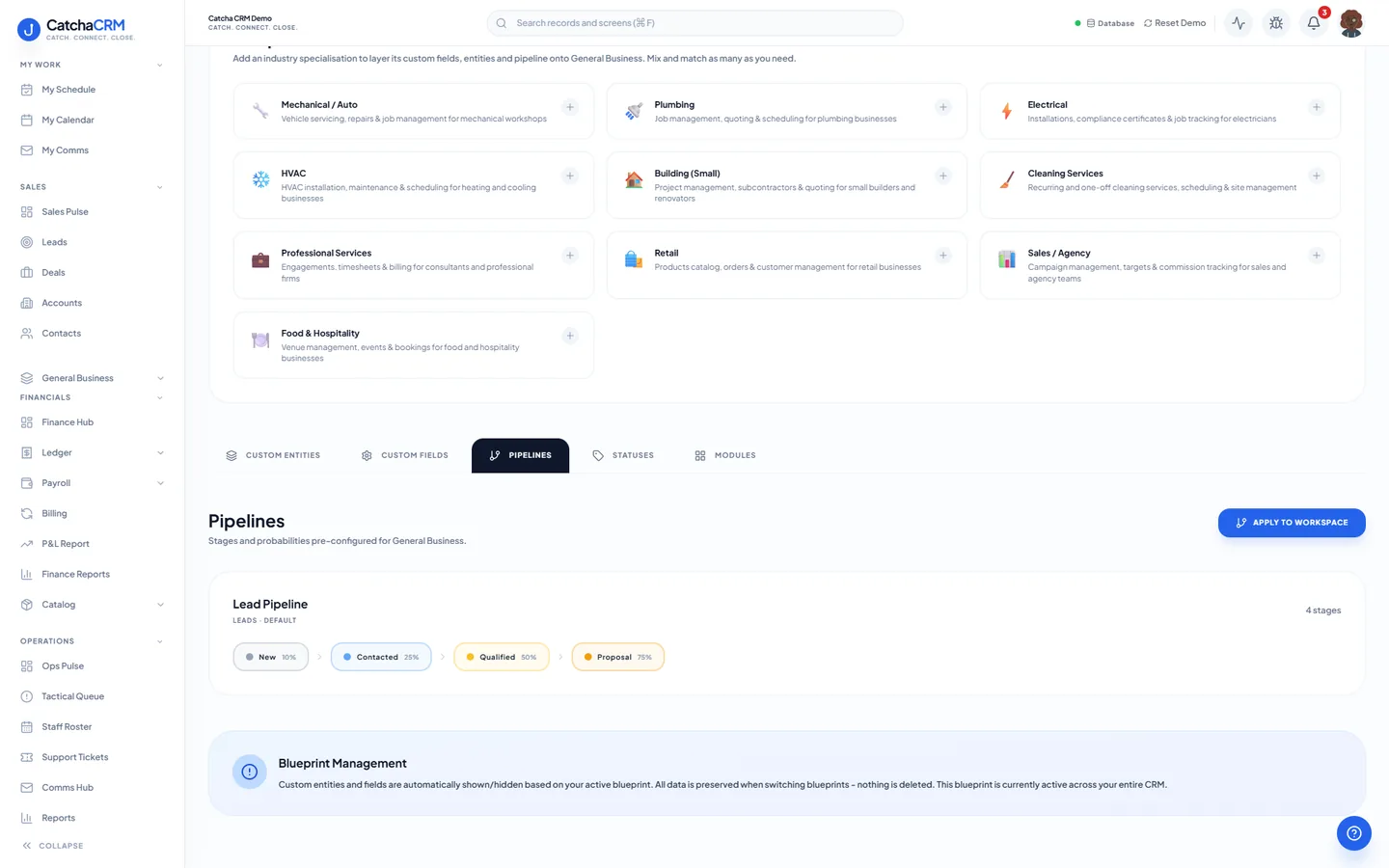Add the Electrical specialisation plus icon
The width and height of the screenshot is (1389, 868).
pos(1317,107)
